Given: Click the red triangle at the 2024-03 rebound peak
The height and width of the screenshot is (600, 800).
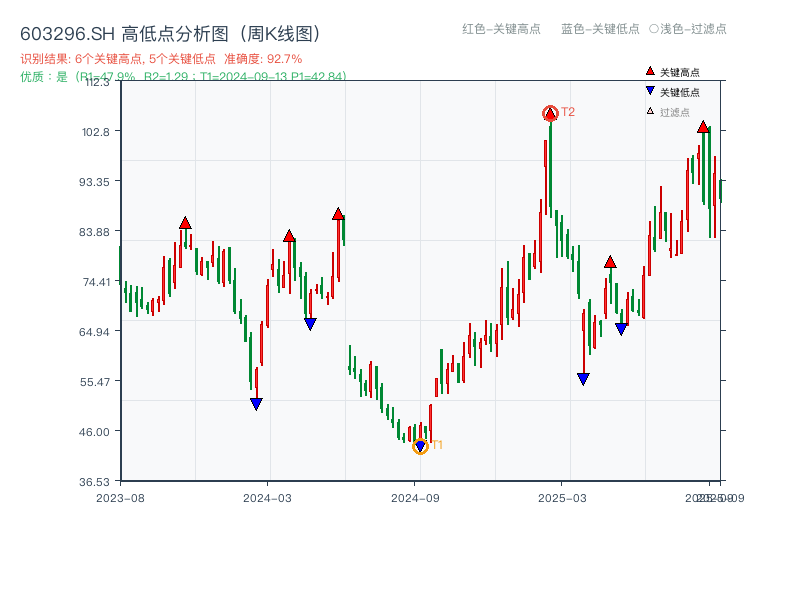Looking at the screenshot, I should click(288, 237).
